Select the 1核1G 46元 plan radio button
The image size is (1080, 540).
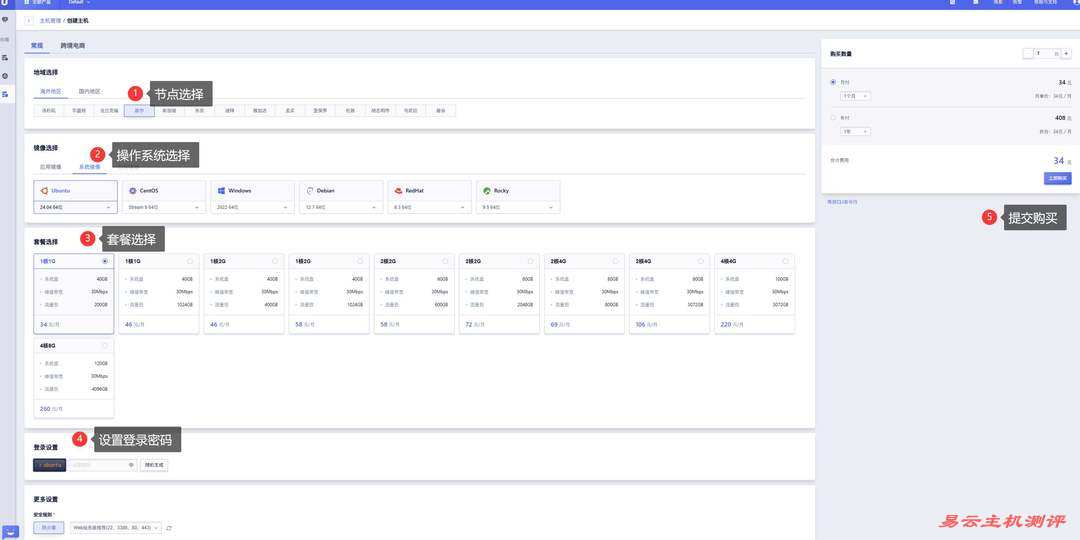point(191,261)
